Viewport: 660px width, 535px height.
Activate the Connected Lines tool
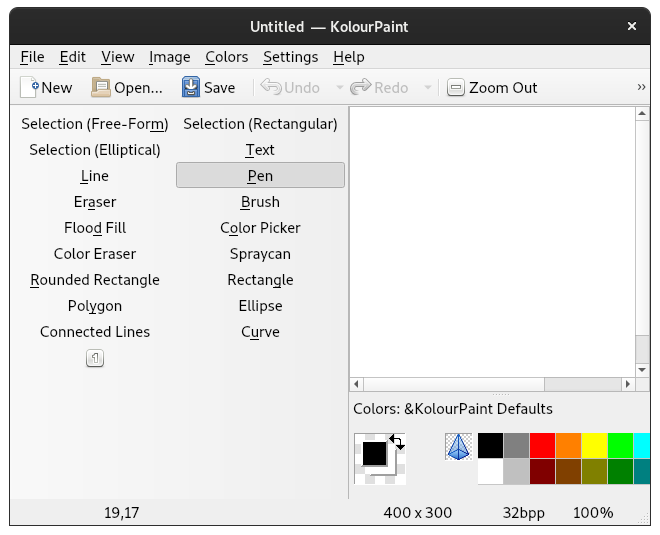[95, 332]
